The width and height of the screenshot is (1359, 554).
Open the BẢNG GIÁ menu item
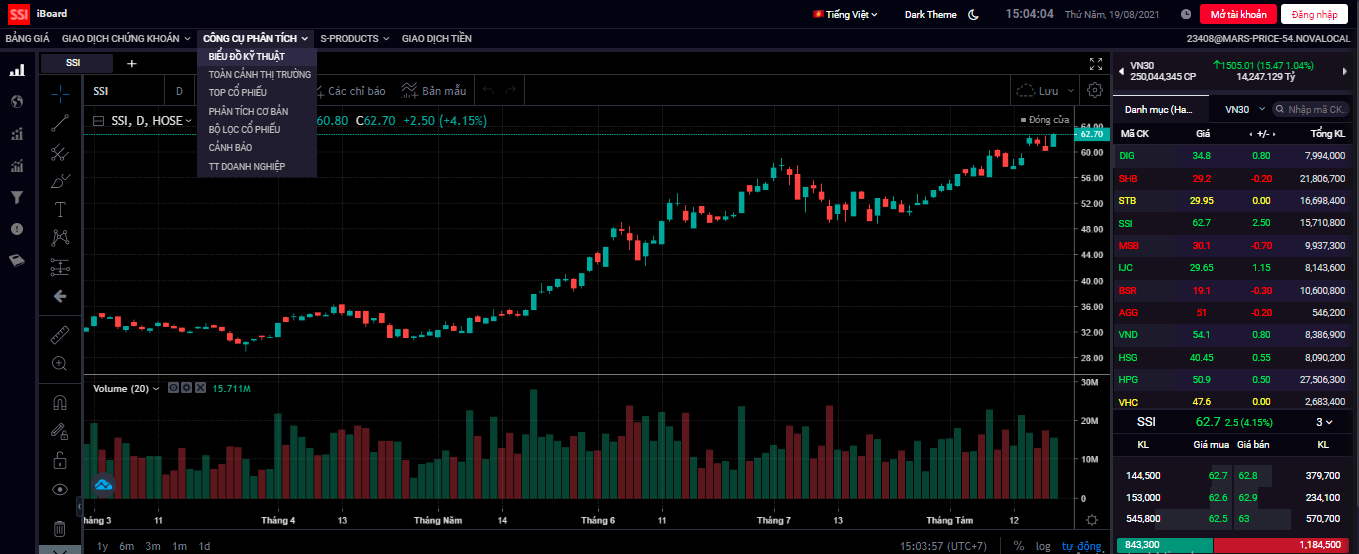[x=27, y=38]
